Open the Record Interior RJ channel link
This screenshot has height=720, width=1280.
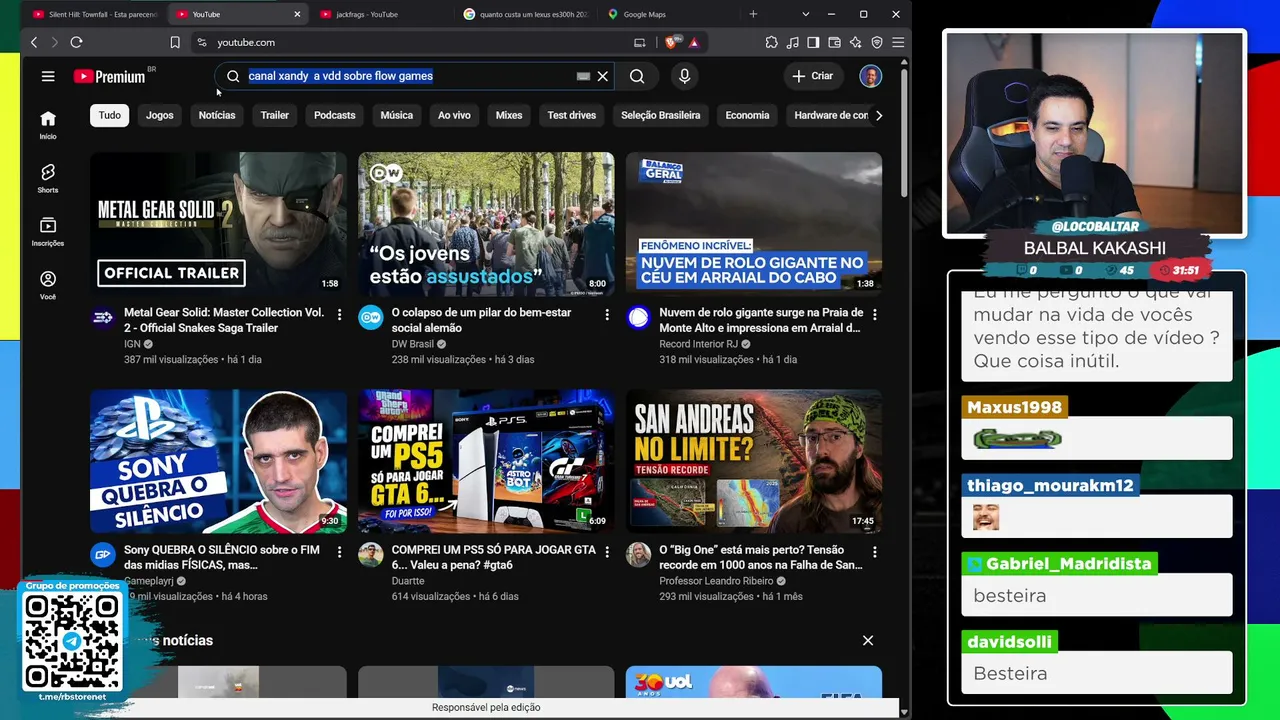coord(698,344)
